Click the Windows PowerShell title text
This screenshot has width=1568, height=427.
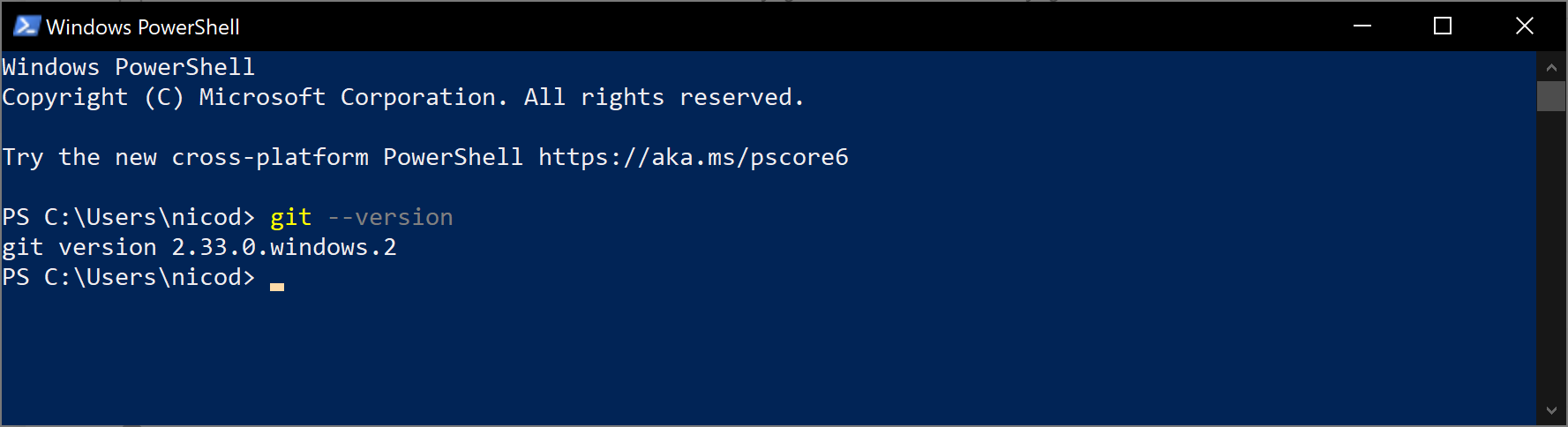coord(143,27)
